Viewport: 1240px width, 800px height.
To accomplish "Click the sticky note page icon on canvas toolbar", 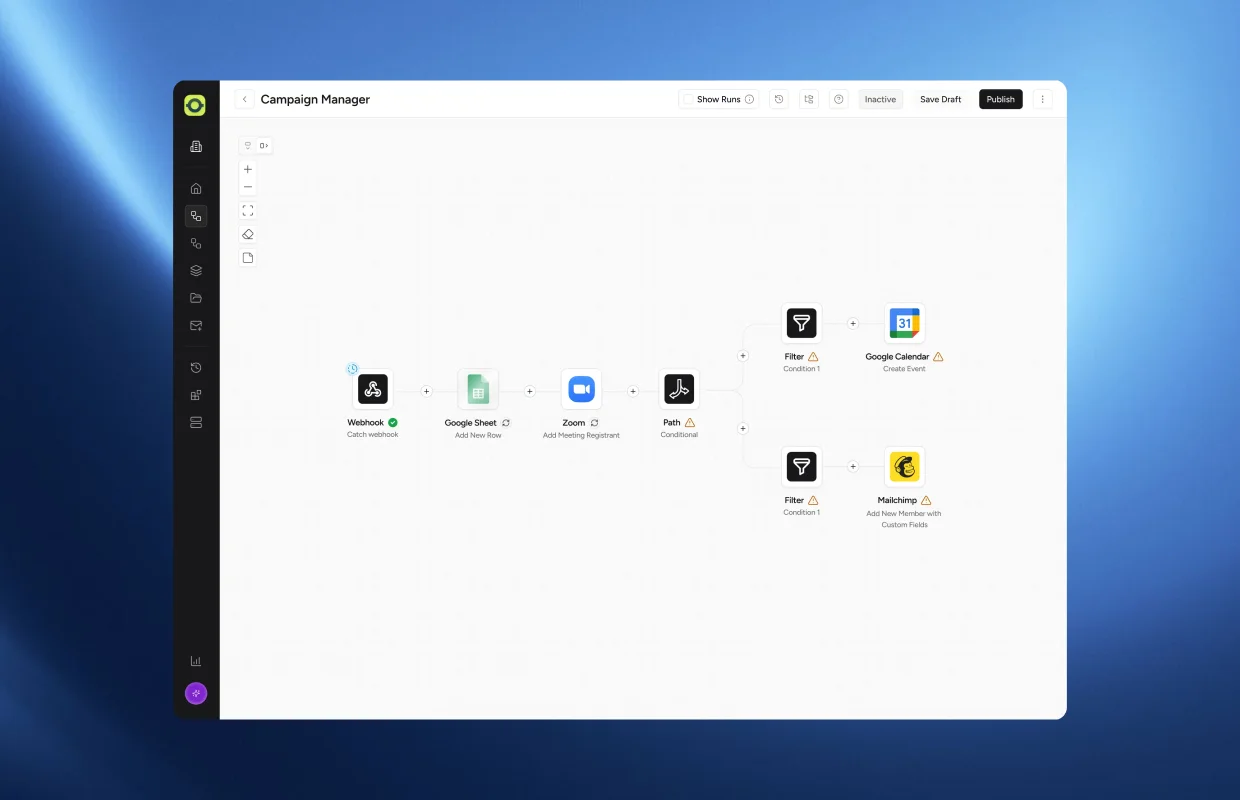I will (248, 258).
